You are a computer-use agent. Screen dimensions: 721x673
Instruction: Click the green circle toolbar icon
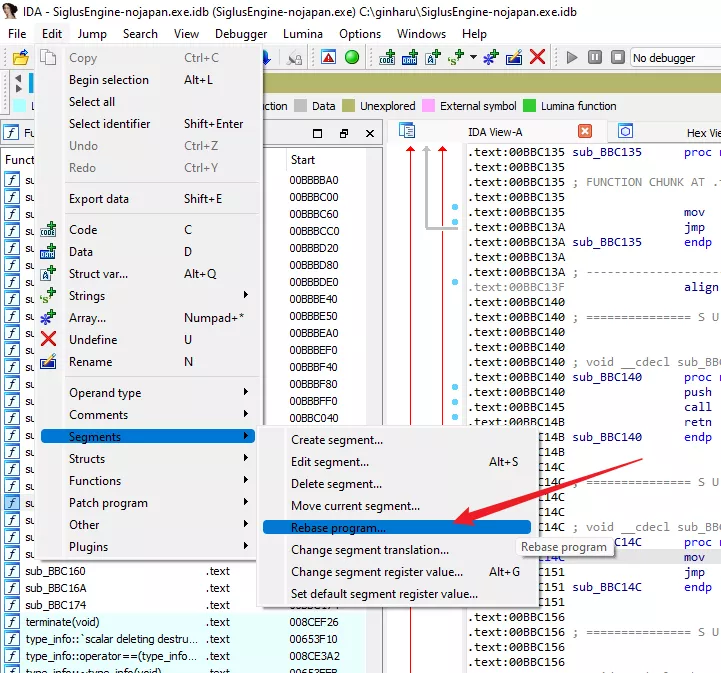351,57
